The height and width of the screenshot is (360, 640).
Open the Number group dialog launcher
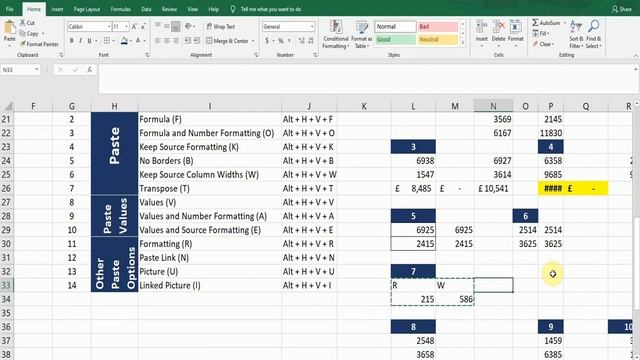315,55
